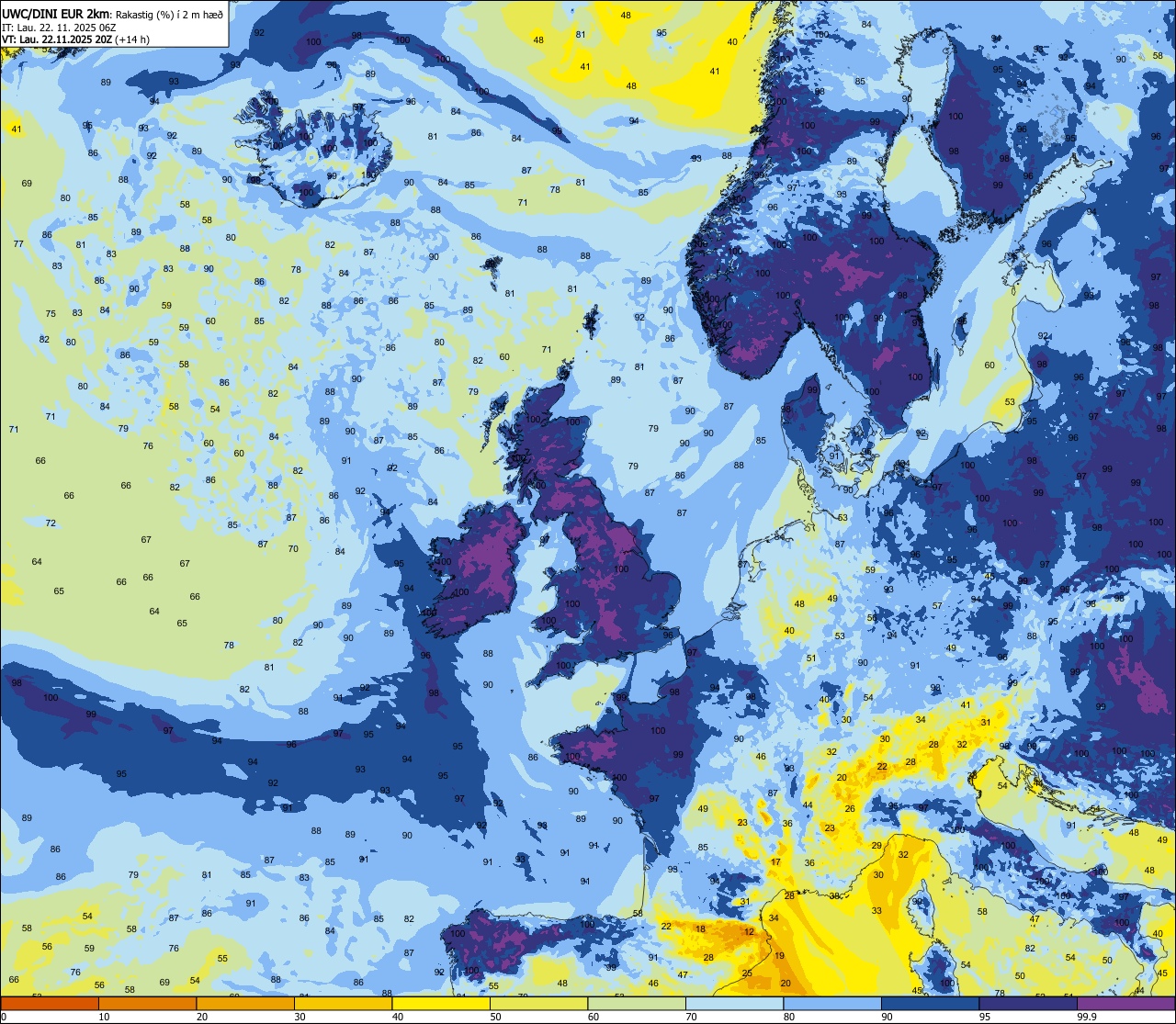Image resolution: width=1176 pixels, height=1024 pixels.
Task: Click the map humidity value 12
Action: coord(749,931)
